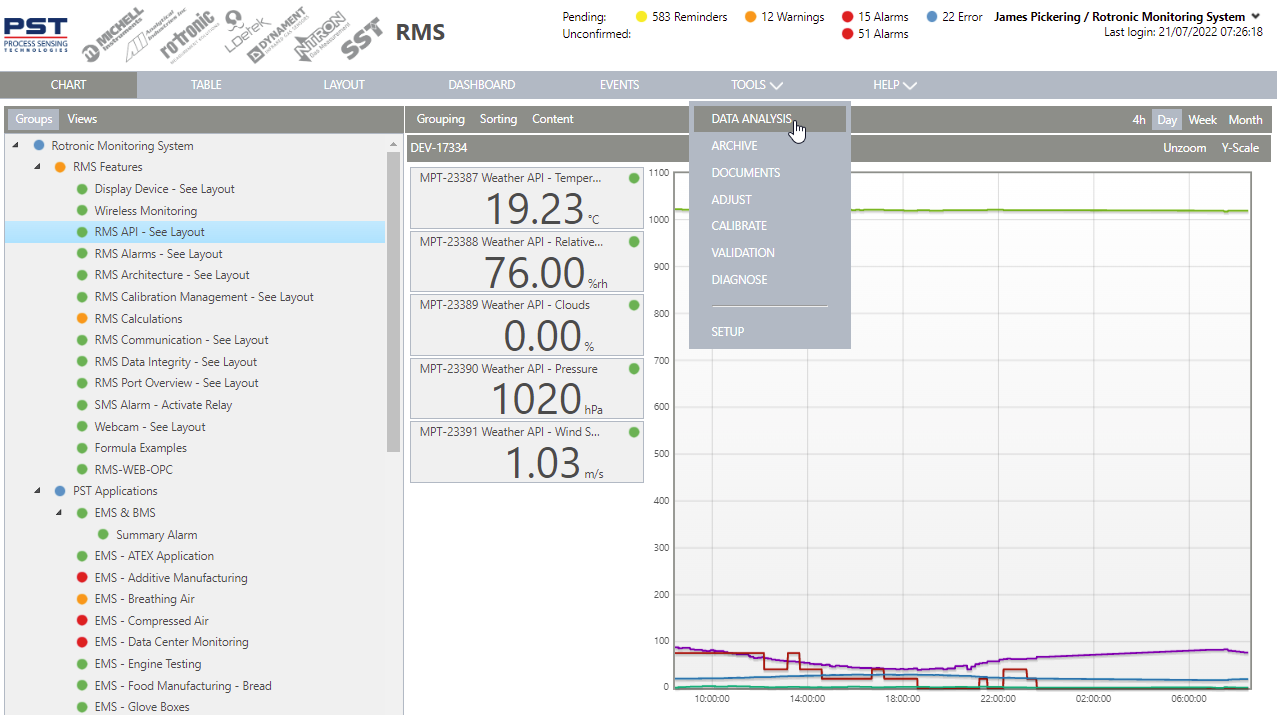Image resolution: width=1277 pixels, height=715 pixels.
Task: Switch chart range to 4h
Action: point(1139,120)
